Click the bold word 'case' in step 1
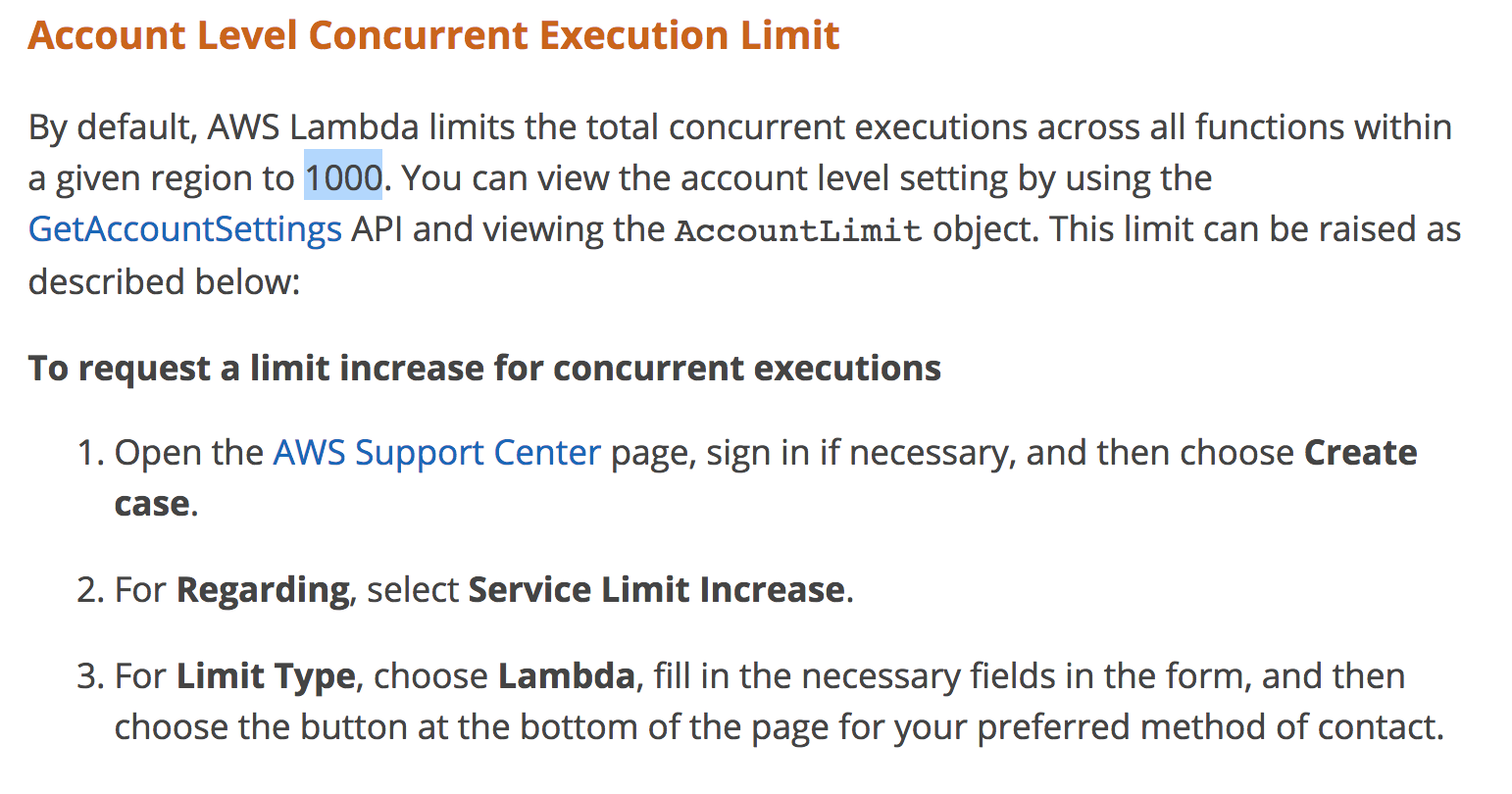Screen dimensions: 1512x794 (x=152, y=504)
